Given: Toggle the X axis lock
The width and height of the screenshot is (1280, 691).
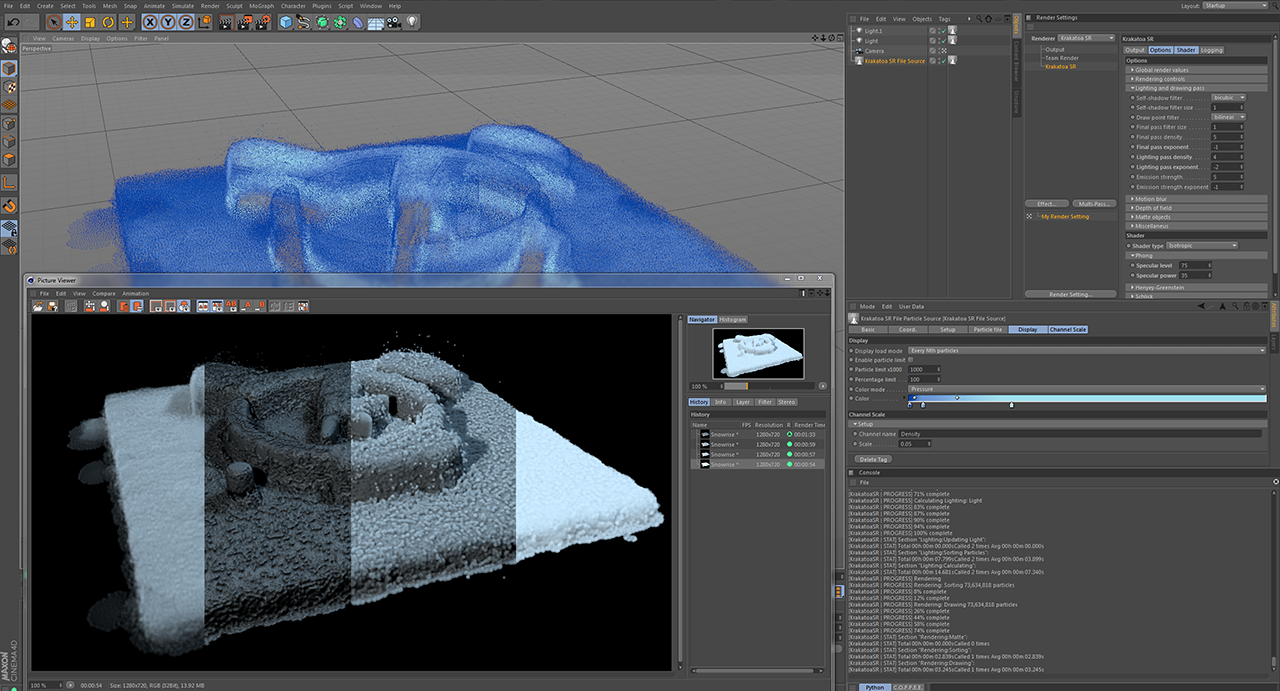Looking at the screenshot, I should (x=150, y=21).
